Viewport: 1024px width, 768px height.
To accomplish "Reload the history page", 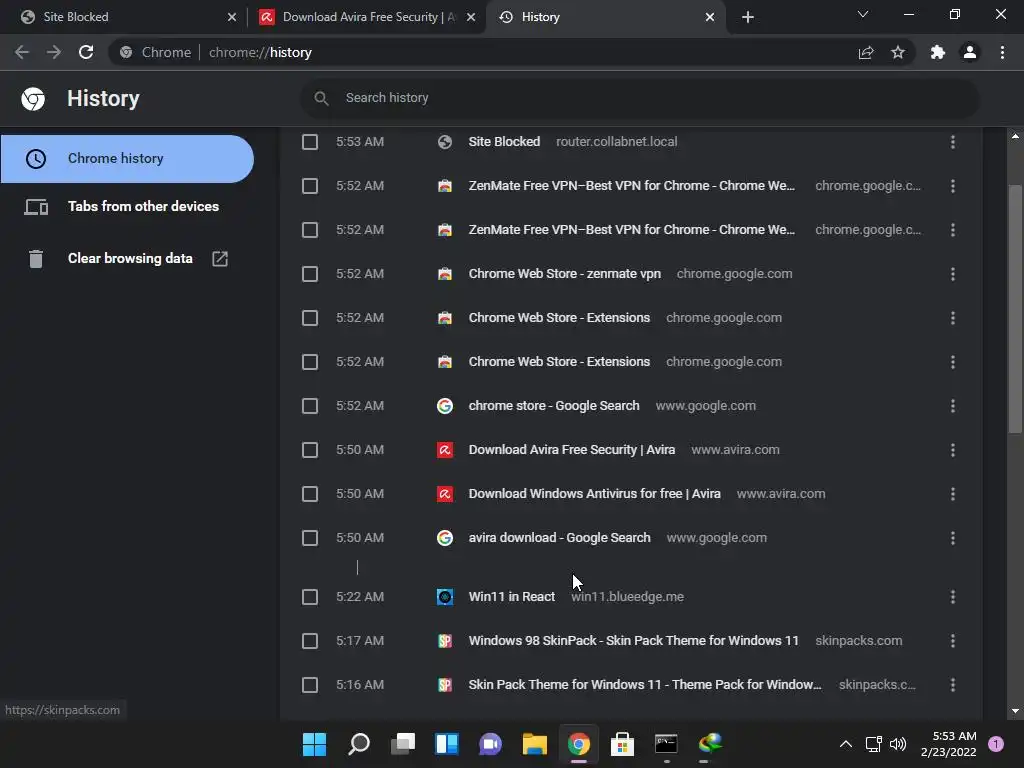I will pyautogui.click(x=86, y=52).
